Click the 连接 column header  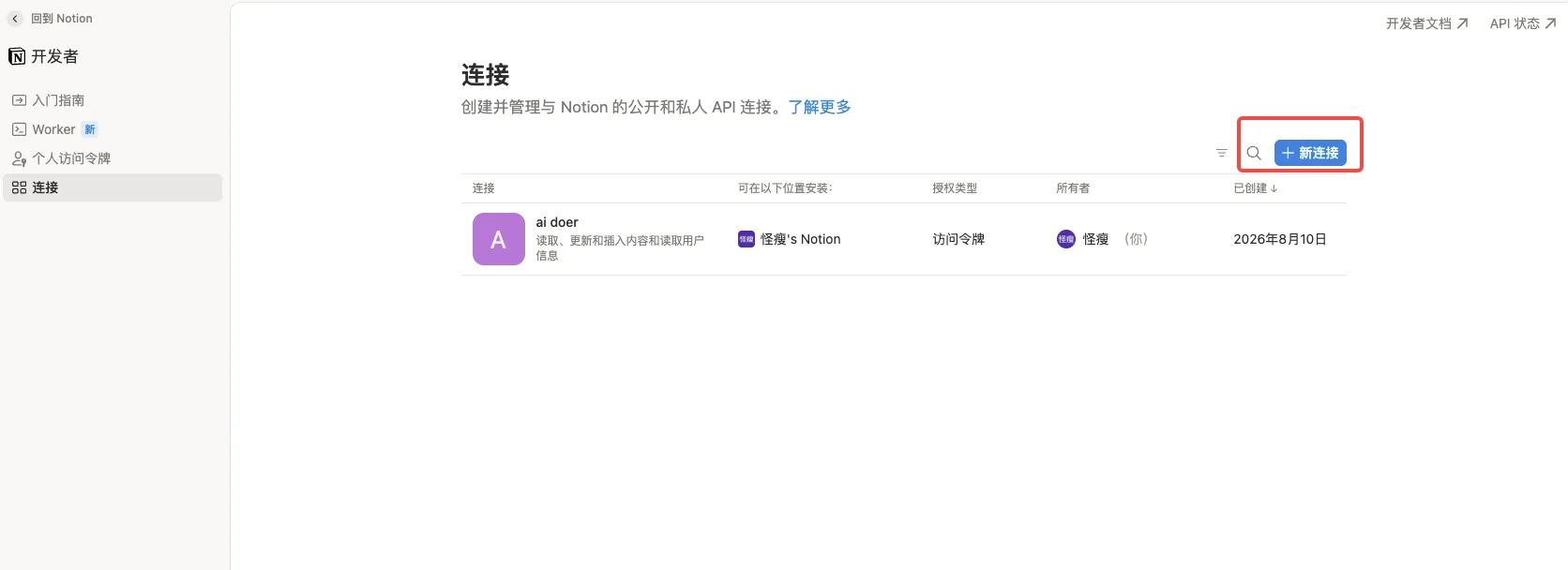point(484,188)
